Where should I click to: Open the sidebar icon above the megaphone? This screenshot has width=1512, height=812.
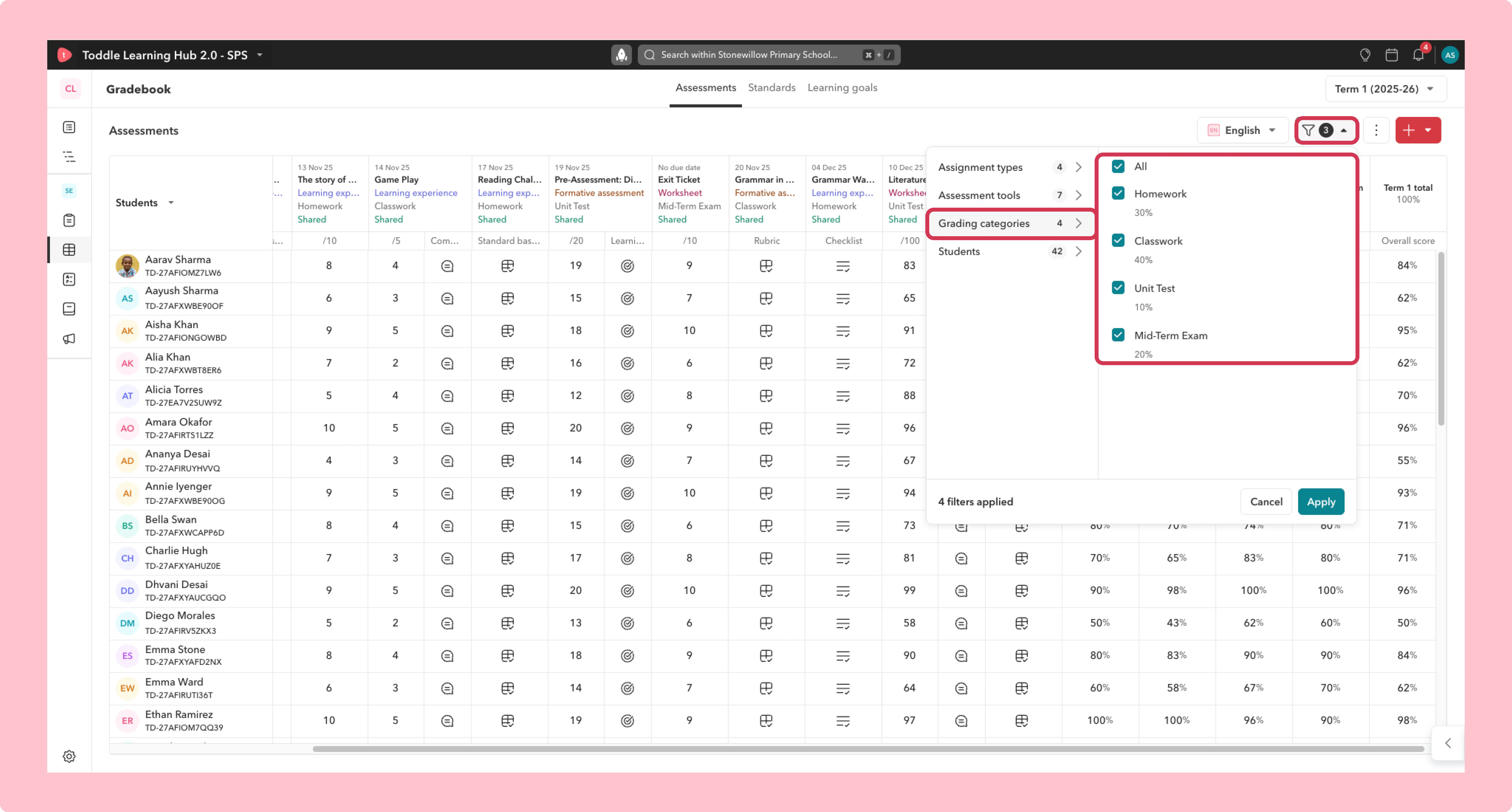pos(69,309)
